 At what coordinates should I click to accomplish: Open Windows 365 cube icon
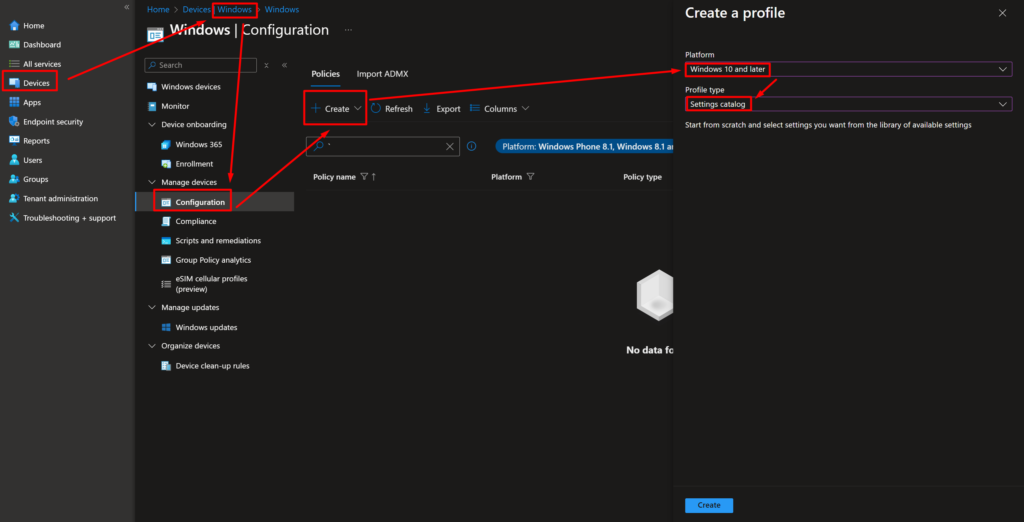pyautogui.click(x=166, y=144)
